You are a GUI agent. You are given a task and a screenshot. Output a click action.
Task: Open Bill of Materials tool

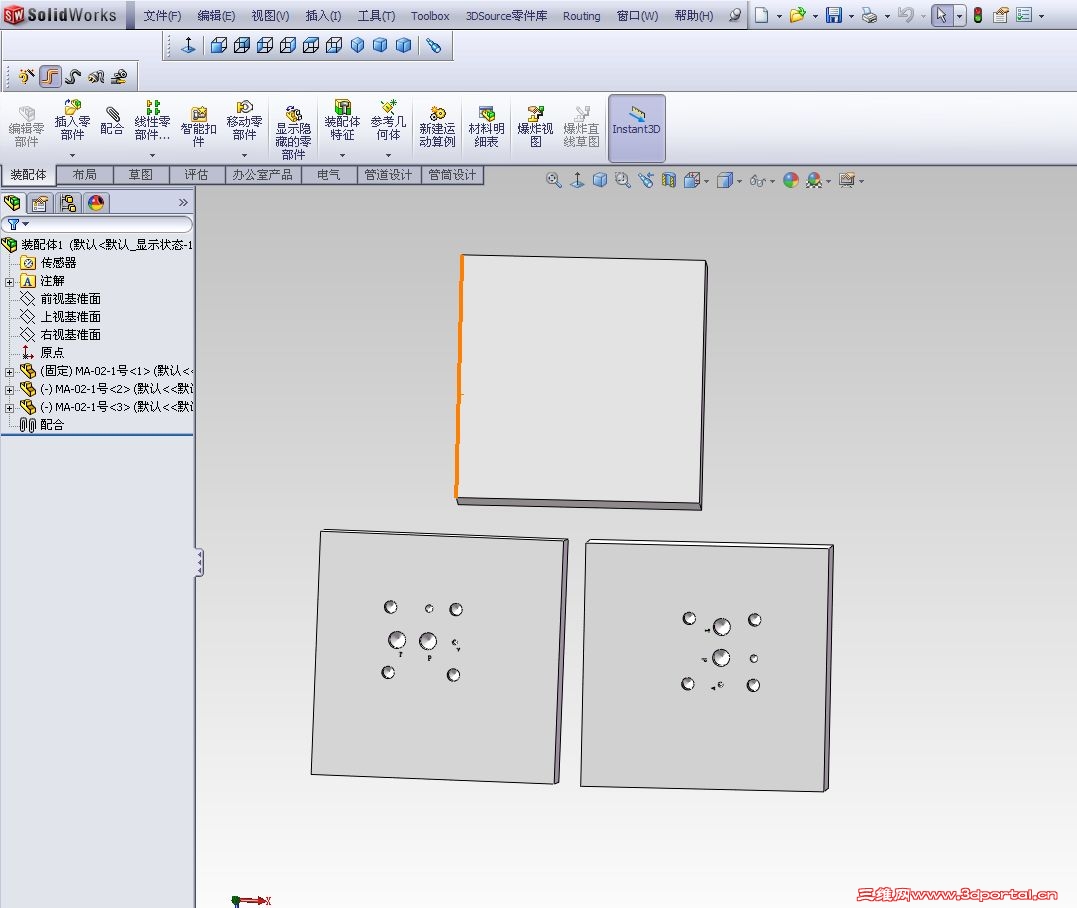point(486,127)
